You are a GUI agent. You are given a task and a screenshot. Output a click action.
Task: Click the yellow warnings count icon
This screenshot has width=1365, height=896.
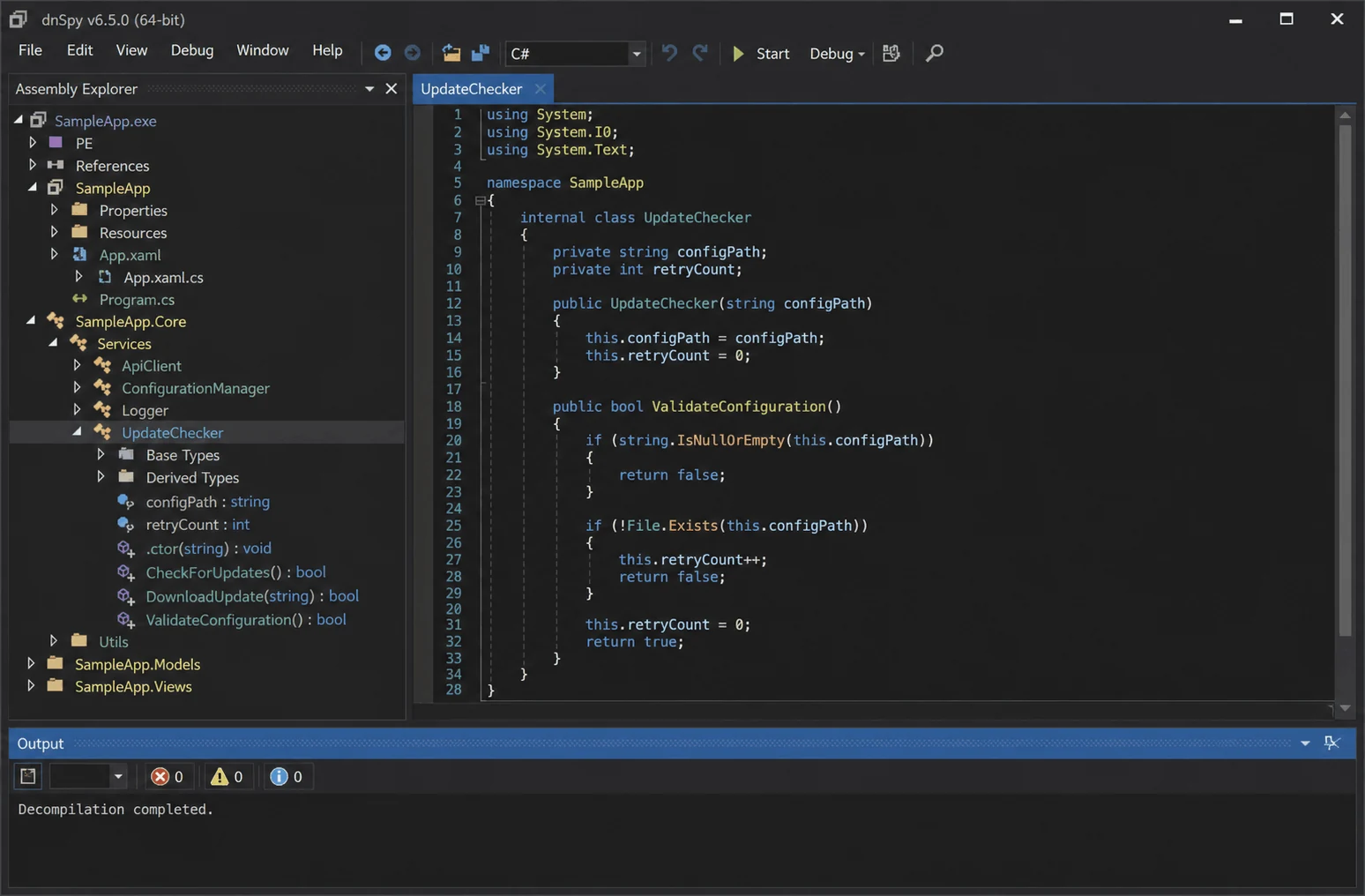pos(219,776)
